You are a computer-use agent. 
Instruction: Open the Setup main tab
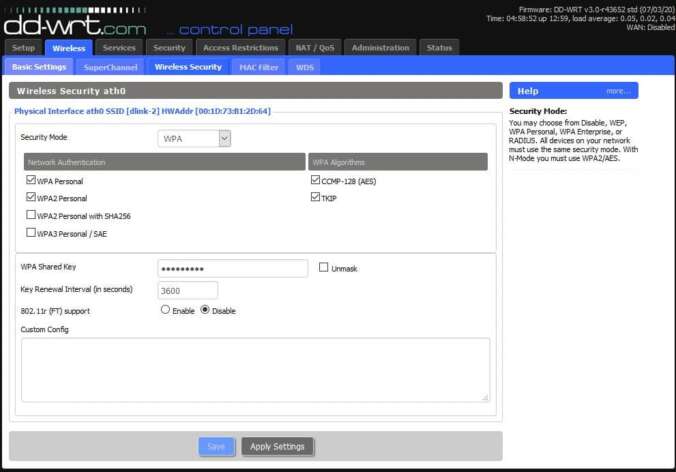[x=23, y=47]
